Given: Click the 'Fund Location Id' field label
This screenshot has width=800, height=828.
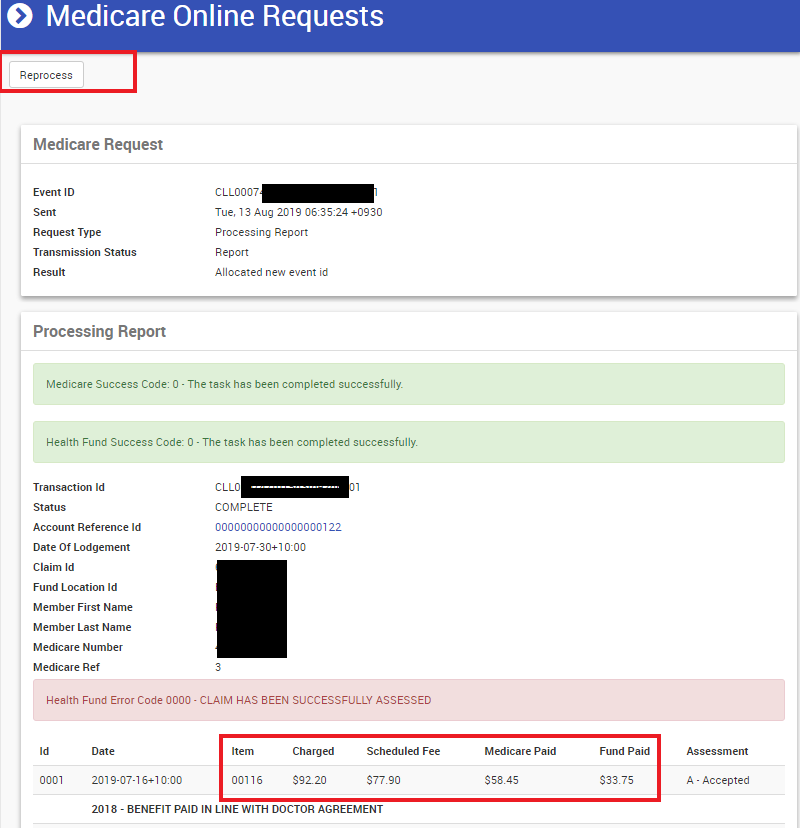Looking at the screenshot, I should (x=75, y=587).
